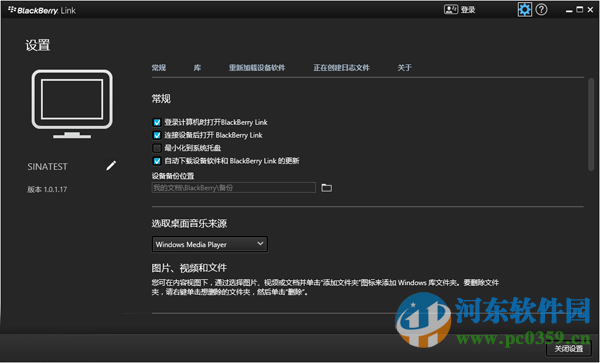Click the 选取桌面音乐来源 heading
The width and height of the screenshot is (600, 363).
point(189,223)
